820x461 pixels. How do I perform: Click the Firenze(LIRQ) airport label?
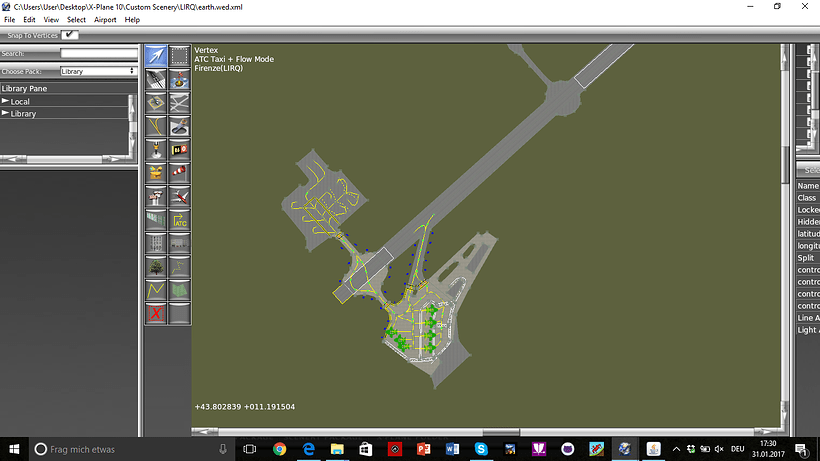click(x=219, y=68)
